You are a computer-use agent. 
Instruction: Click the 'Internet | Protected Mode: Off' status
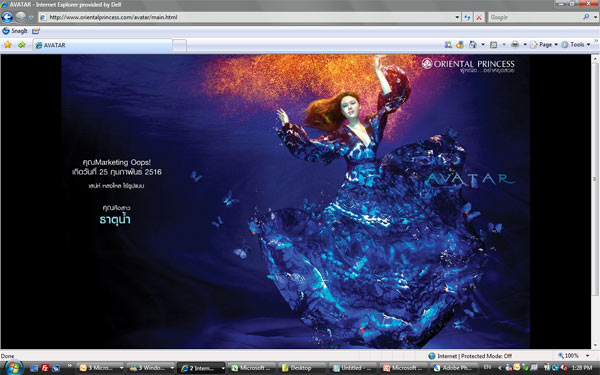pos(470,356)
